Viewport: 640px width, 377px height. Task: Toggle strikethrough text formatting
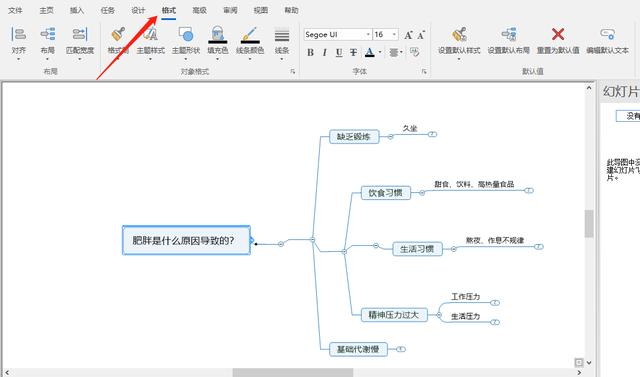(353, 52)
